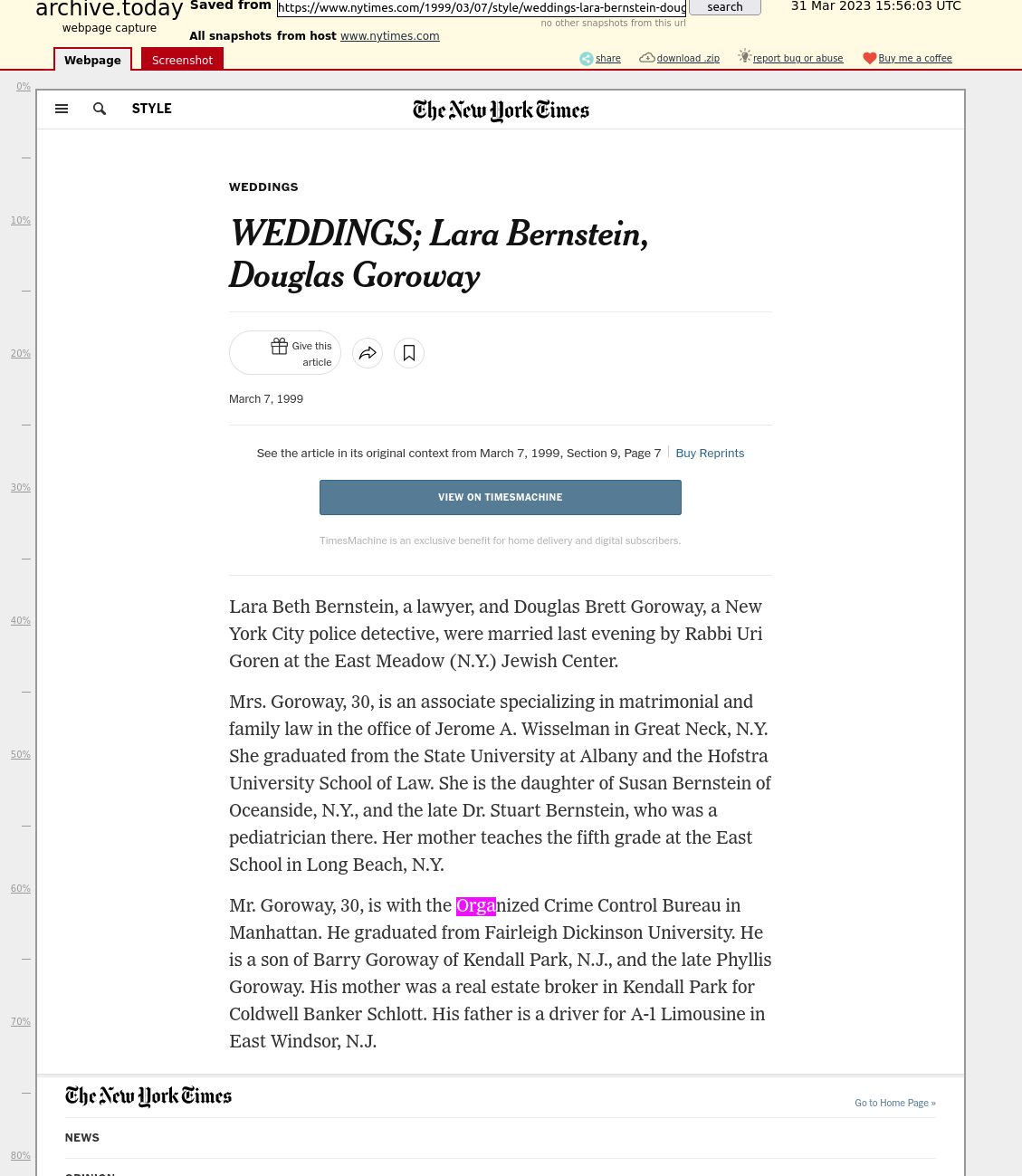
Task: Click the archive.today search button
Action: 725,7
